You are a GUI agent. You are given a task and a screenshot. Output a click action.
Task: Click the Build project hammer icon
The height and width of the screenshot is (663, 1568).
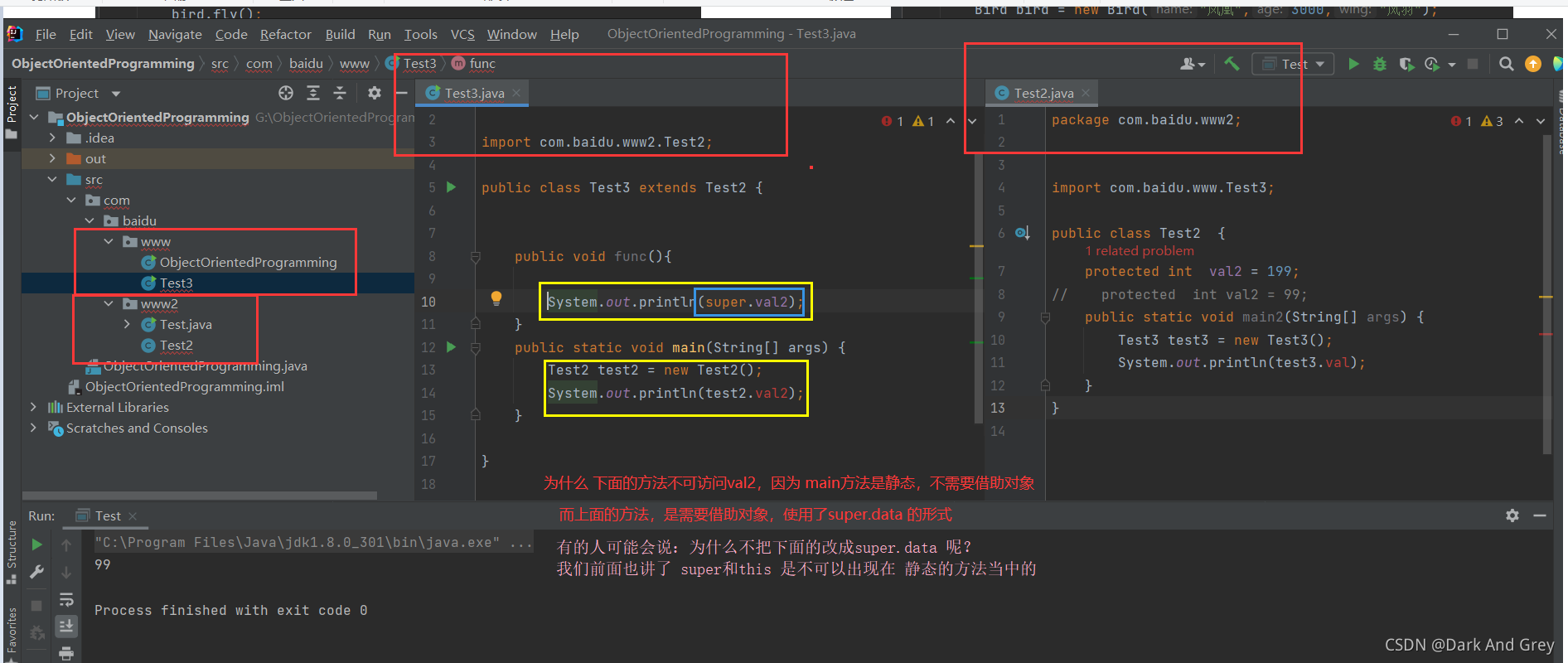pos(1232,64)
